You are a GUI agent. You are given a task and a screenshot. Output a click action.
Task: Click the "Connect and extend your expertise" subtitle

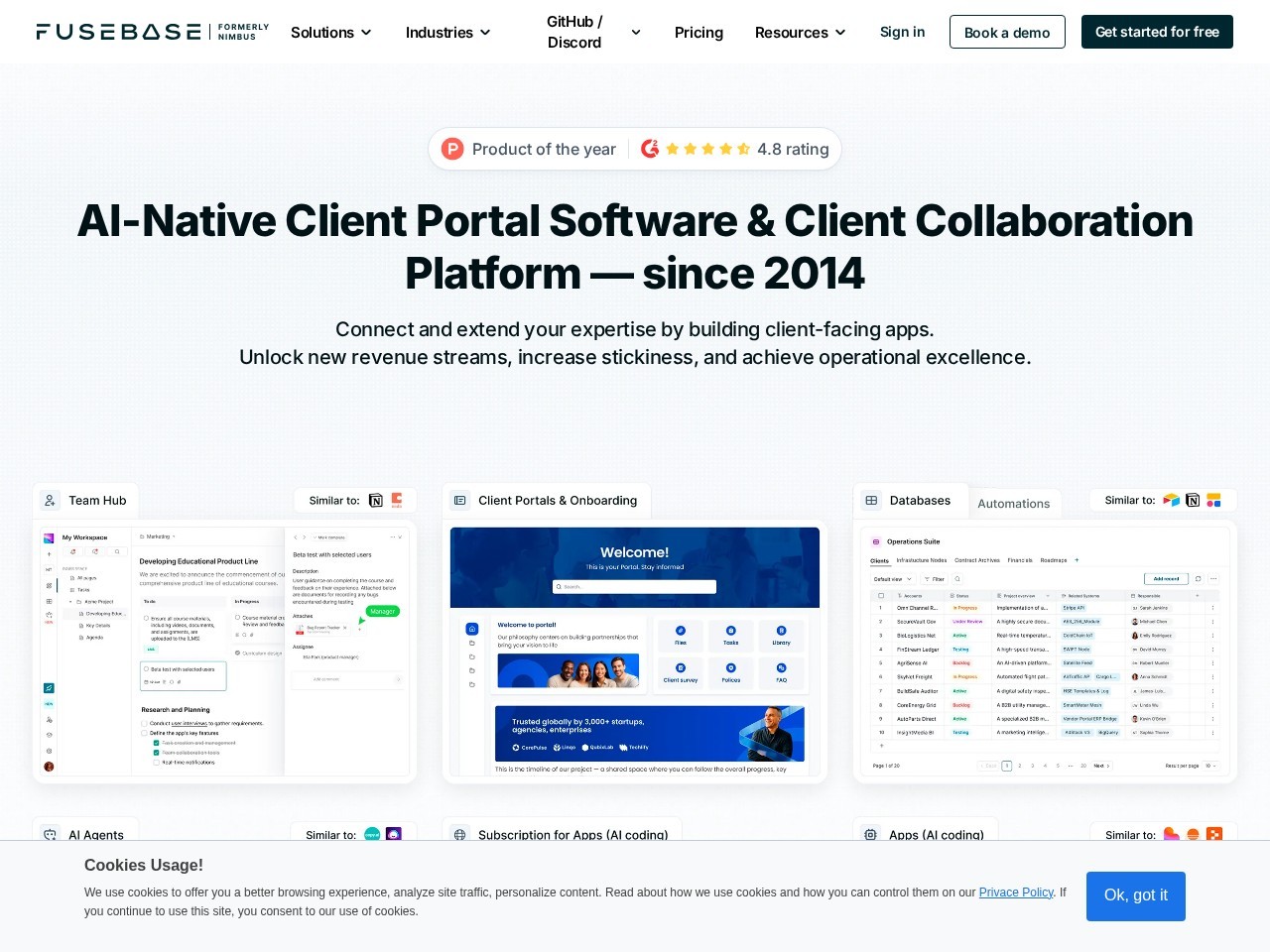pos(635,329)
